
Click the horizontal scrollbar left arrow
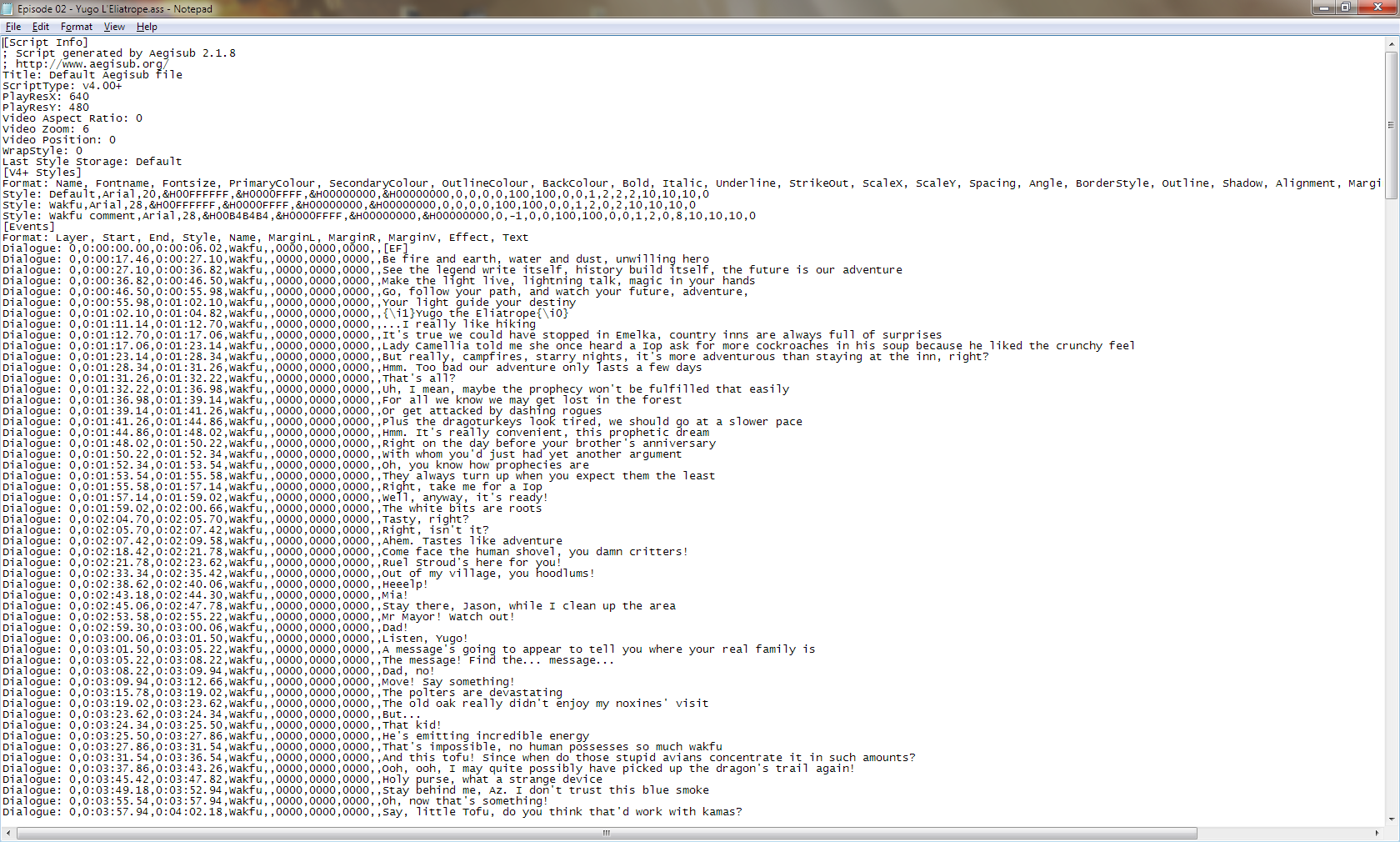(8, 833)
